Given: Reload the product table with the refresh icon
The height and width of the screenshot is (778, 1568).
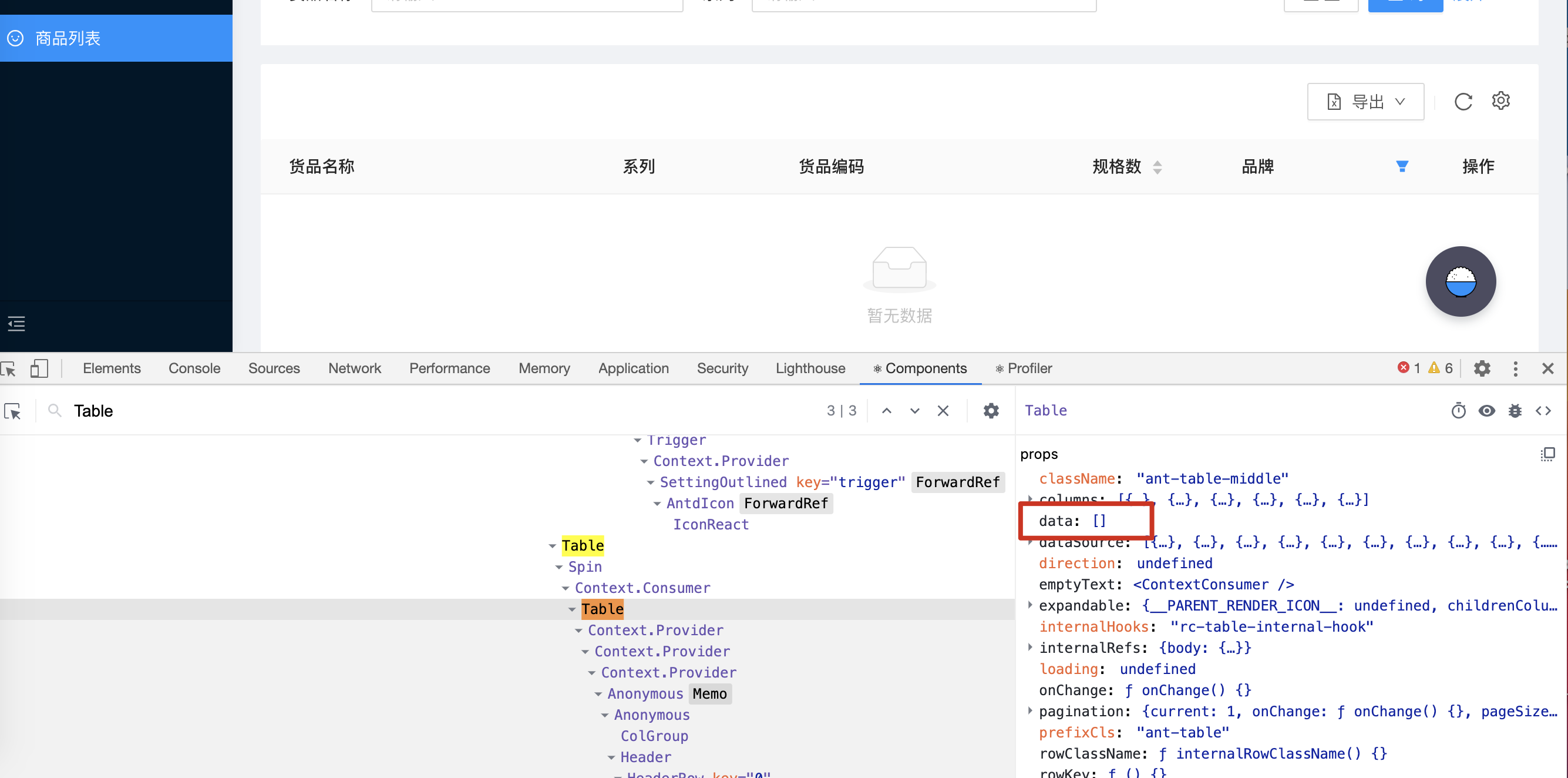Looking at the screenshot, I should click(x=1463, y=101).
